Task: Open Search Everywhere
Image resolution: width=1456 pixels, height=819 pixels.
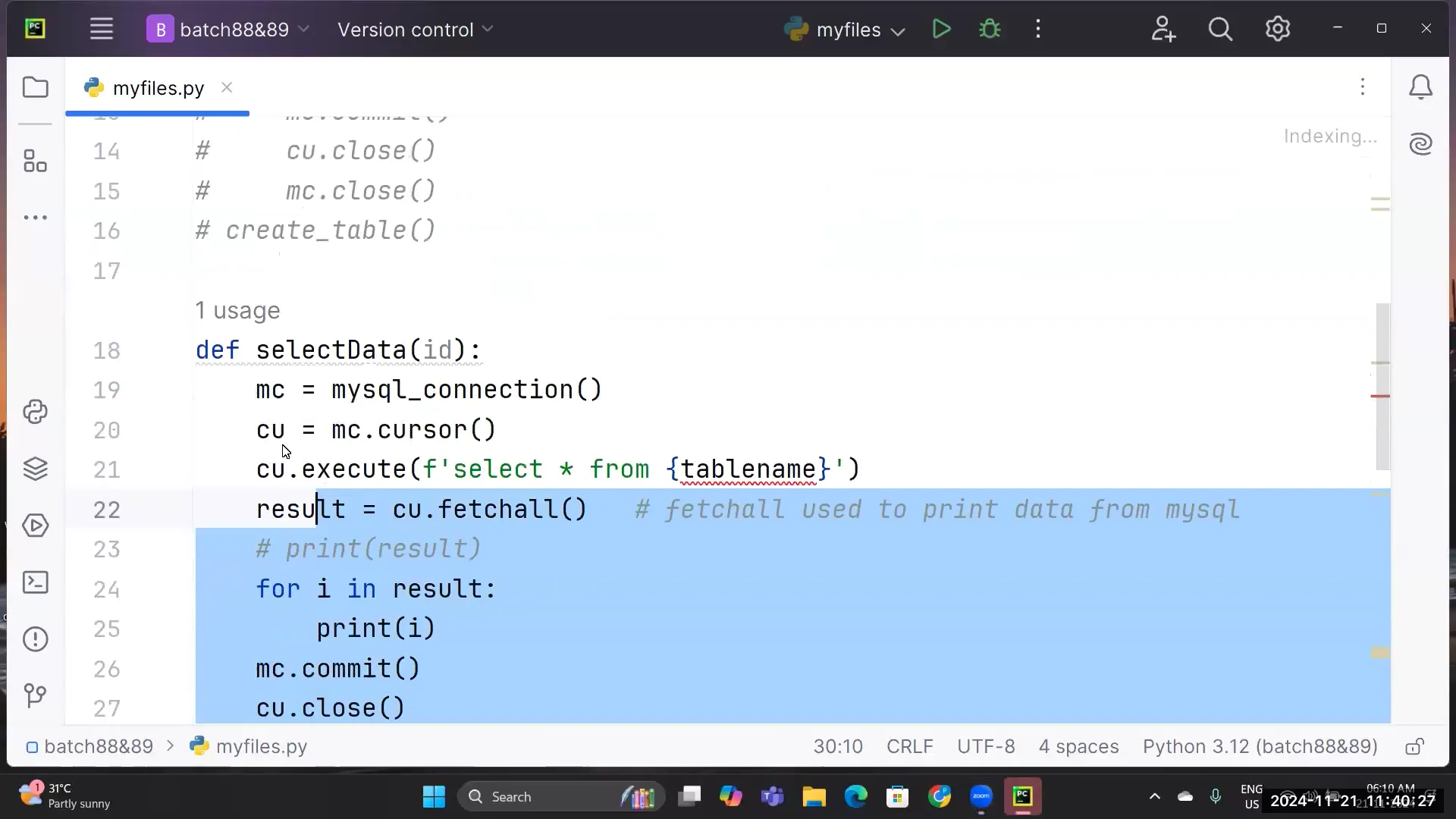Action: point(1221,29)
